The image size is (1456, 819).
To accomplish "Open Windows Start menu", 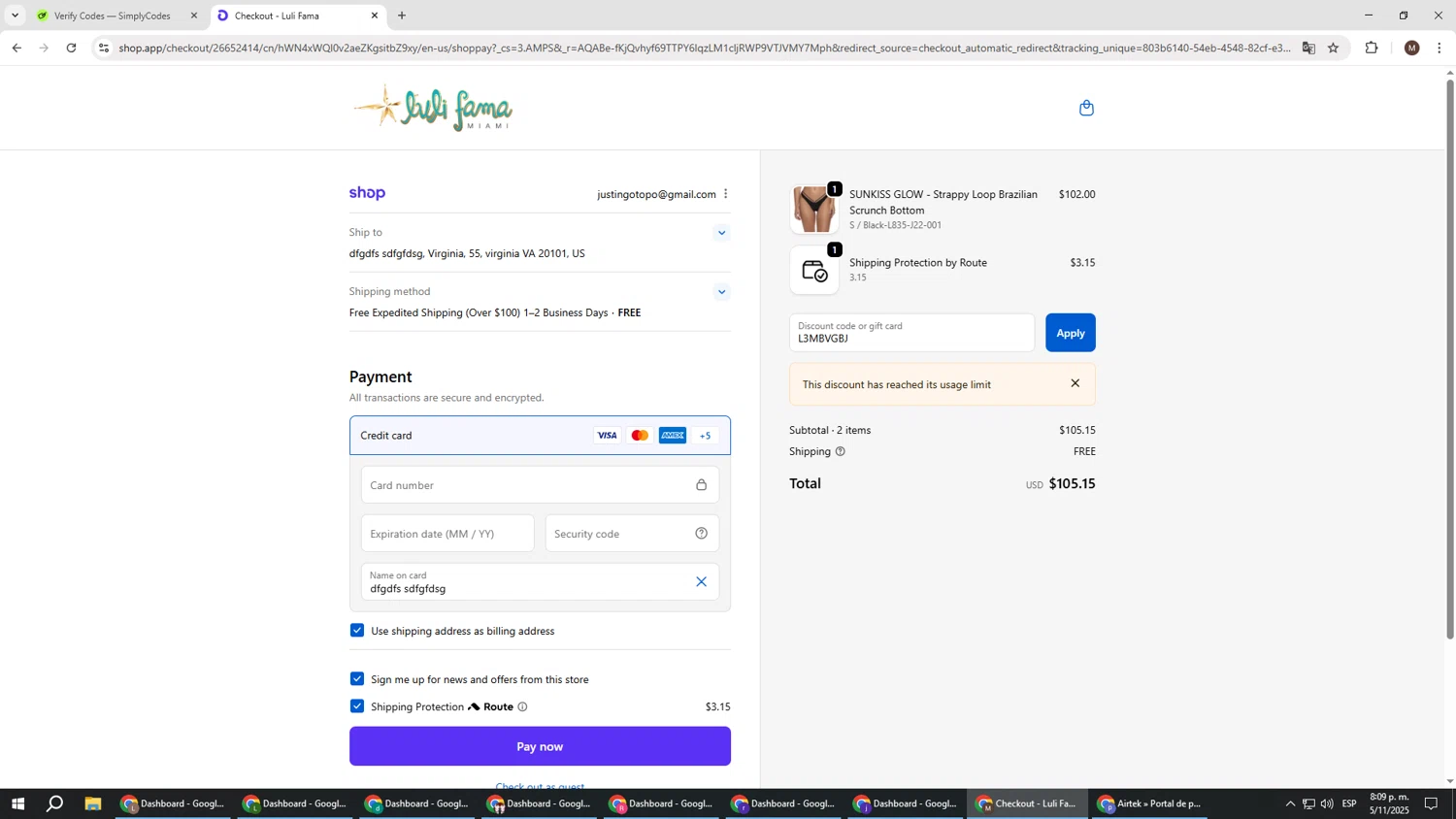I will (x=17, y=803).
